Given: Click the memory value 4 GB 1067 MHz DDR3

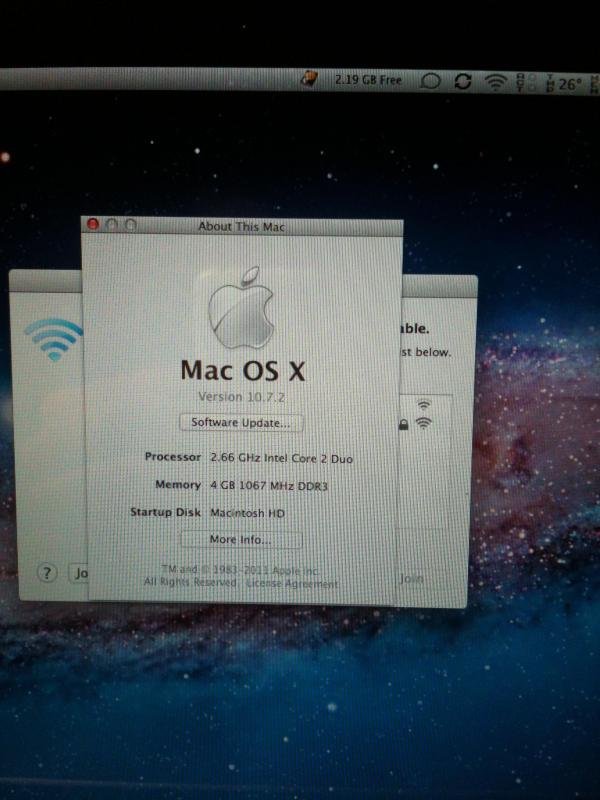Looking at the screenshot, I should tap(269, 485).
